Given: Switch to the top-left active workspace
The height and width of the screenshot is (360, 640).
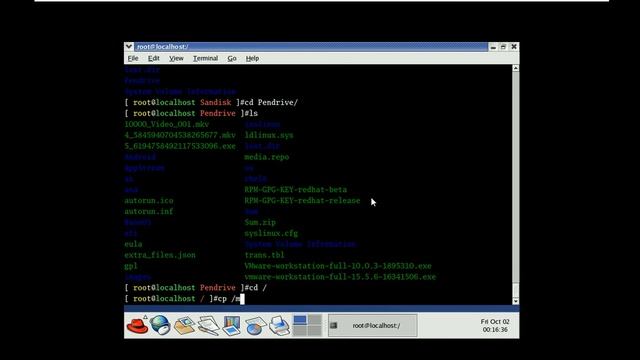Looking at the screenshot, I should point(300,320).
